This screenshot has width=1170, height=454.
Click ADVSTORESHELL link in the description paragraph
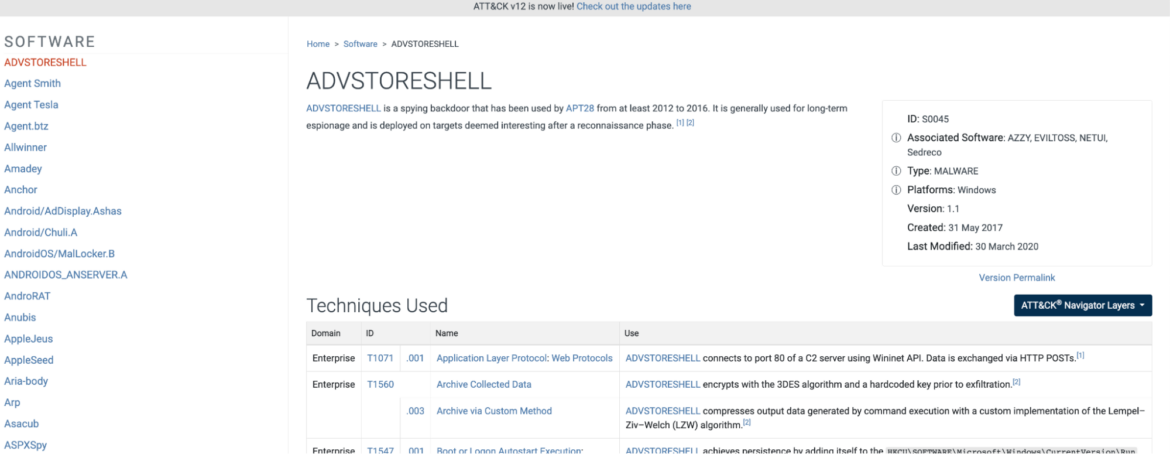pyautogui.click(x=344, y=108)
